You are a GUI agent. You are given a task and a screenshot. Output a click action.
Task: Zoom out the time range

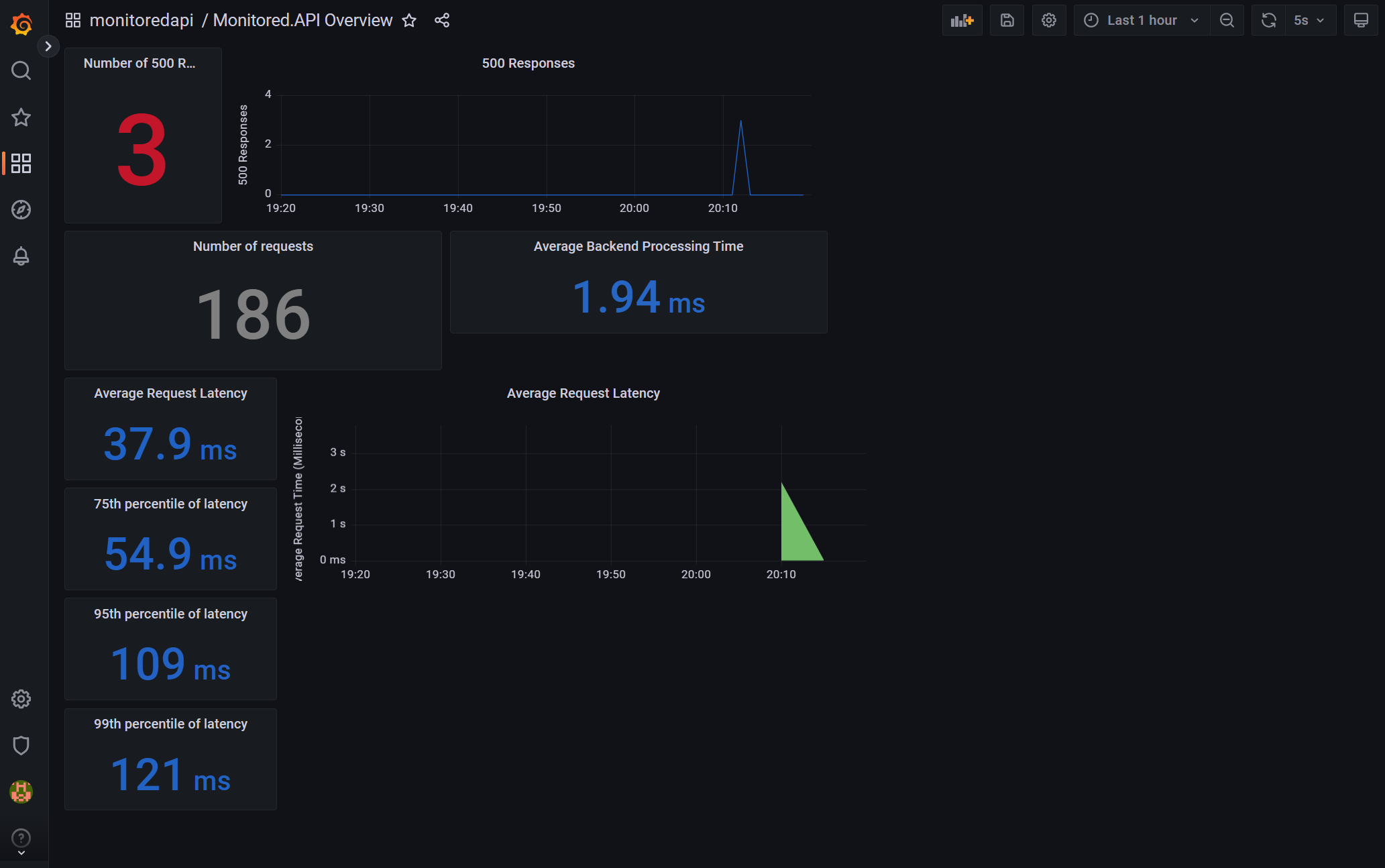pyautogui.click(x=1227, y=20)
